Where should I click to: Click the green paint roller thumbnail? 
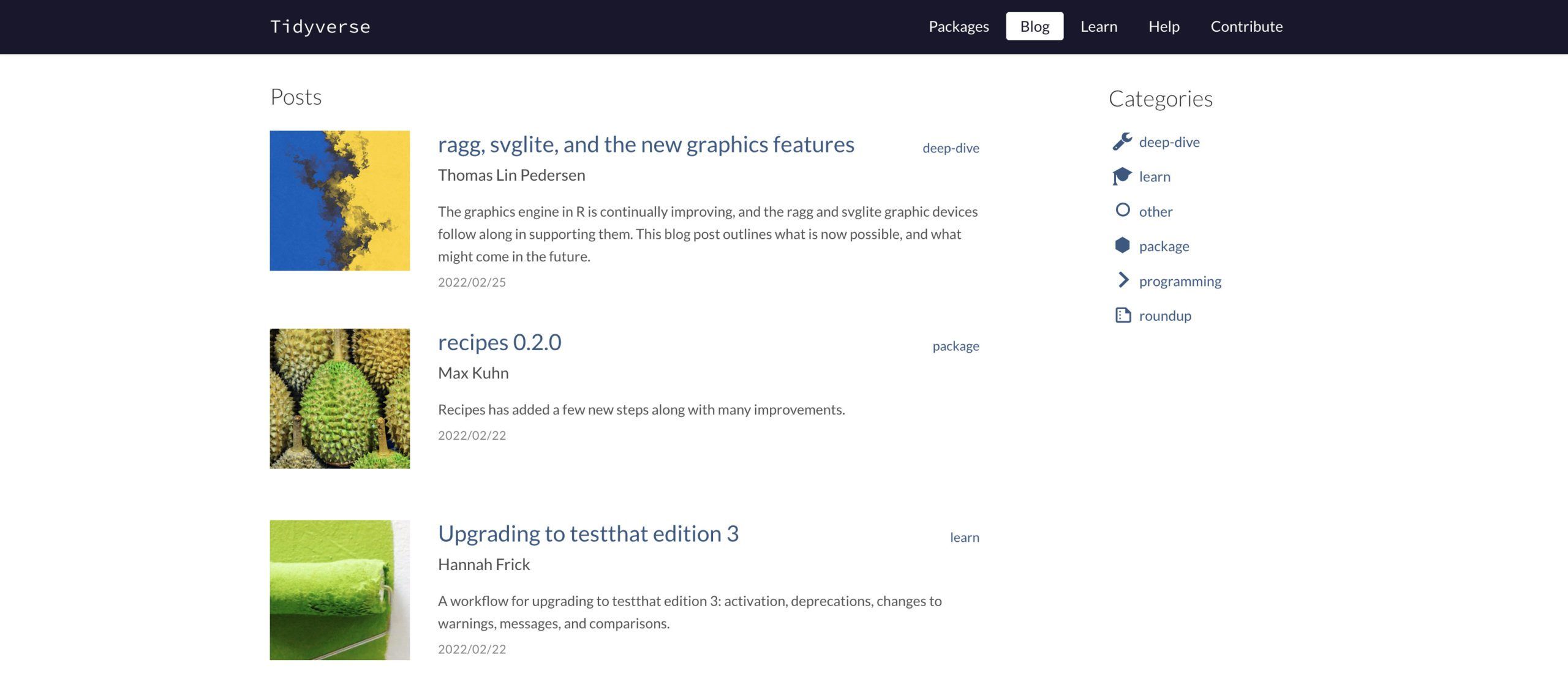340,590
